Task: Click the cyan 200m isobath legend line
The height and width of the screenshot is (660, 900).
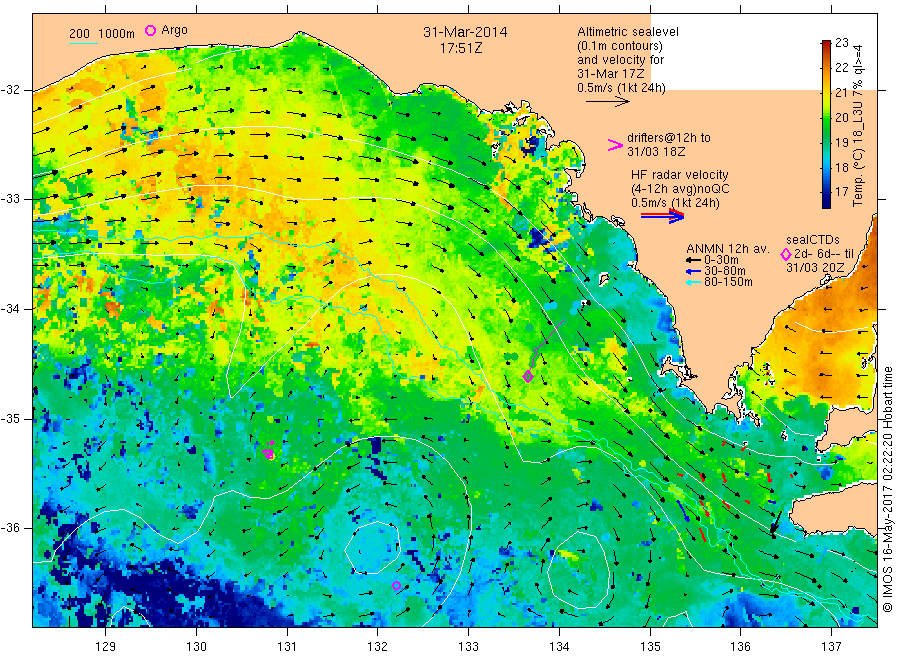Action: point(83,43)
